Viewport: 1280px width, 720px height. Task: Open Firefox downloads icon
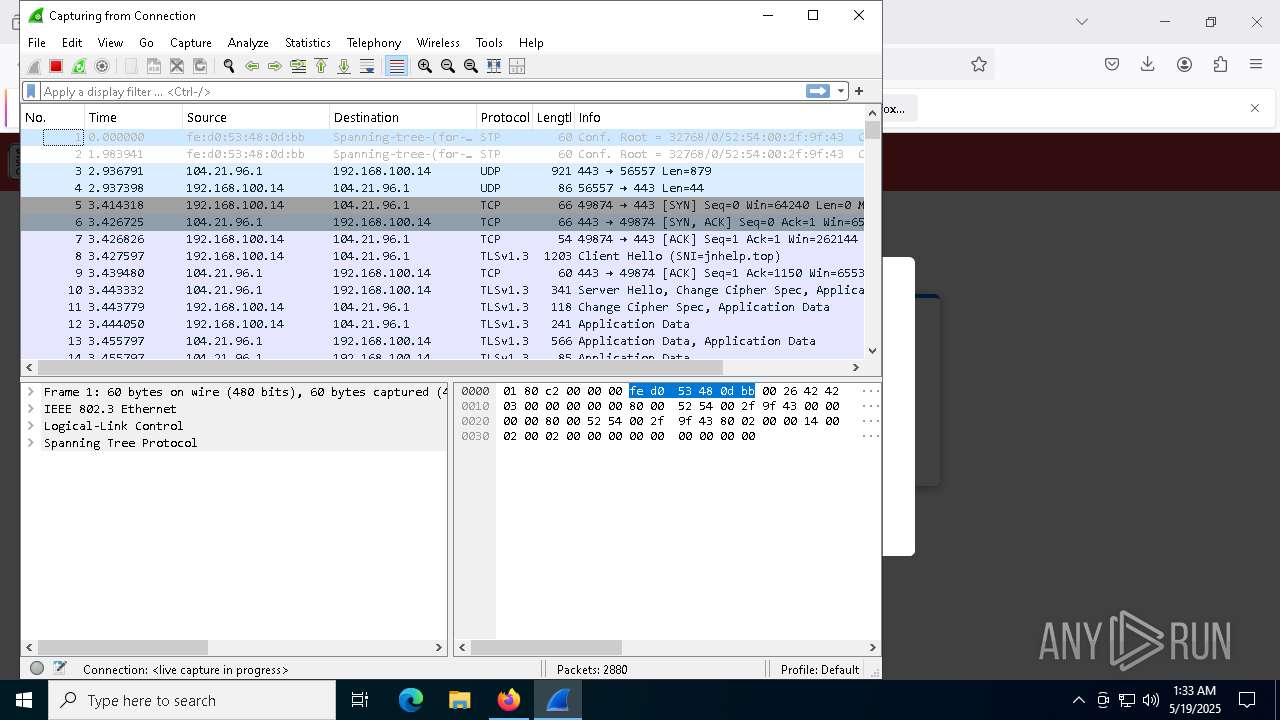coord(1148,64)
